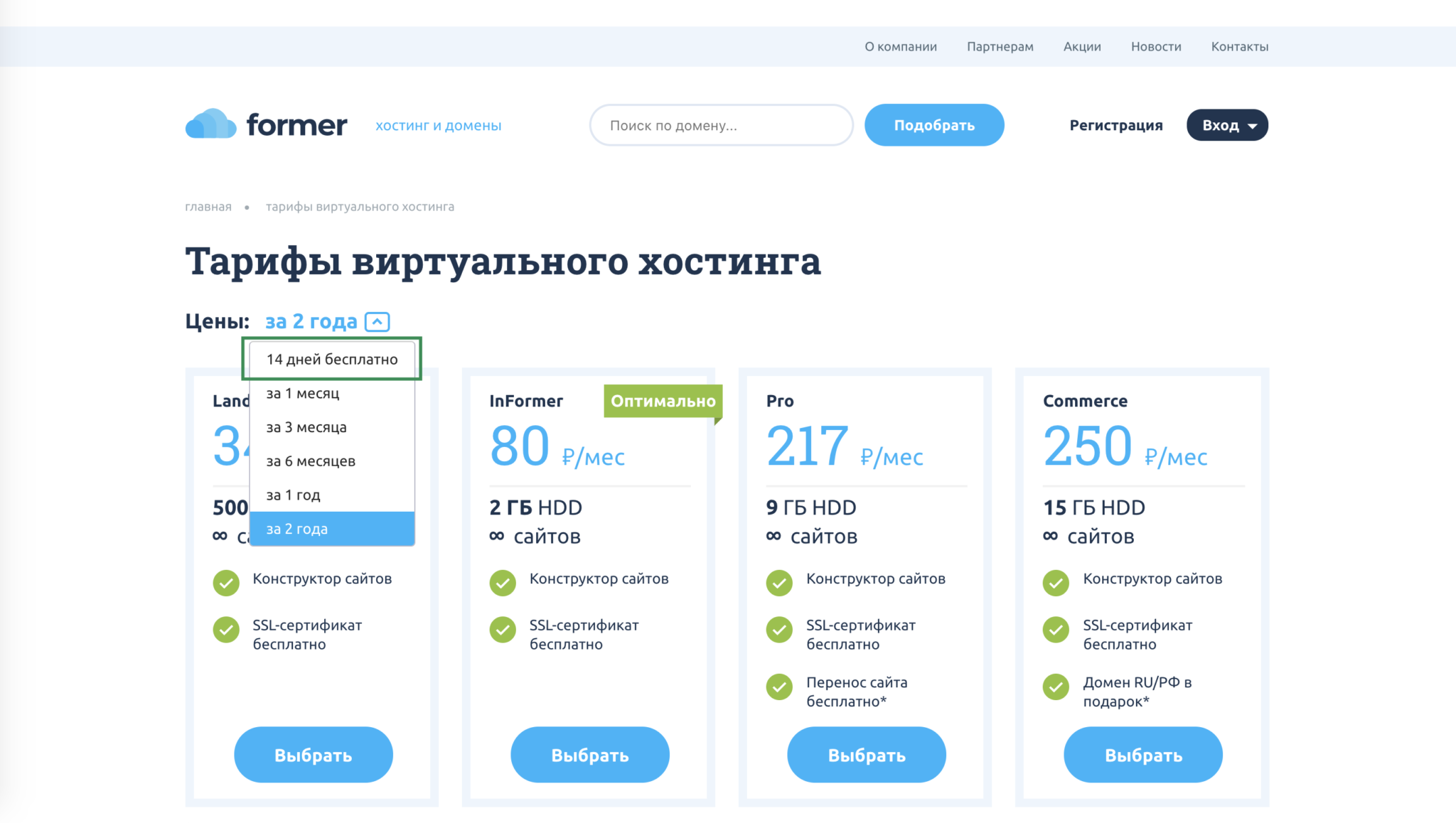Click checkmark beside Pro SSL-сертификат
Screen dimensions: 1456x823
pos(779,629)
